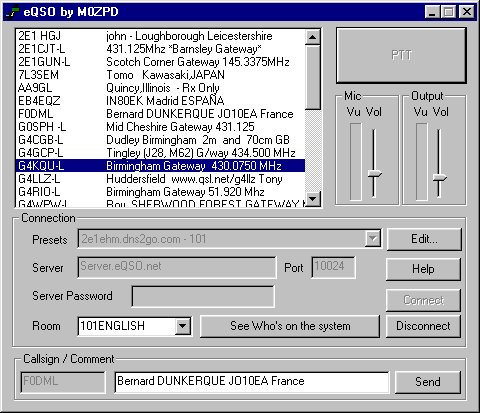Select the 2E1CJT-L Barnsley Gateway row

point(160,49)
